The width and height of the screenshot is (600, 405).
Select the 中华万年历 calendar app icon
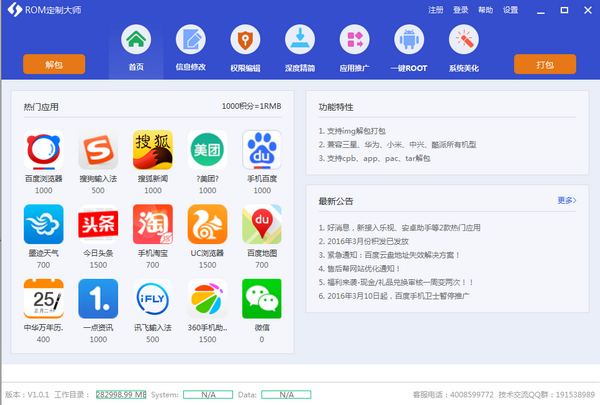click(44, 299)
